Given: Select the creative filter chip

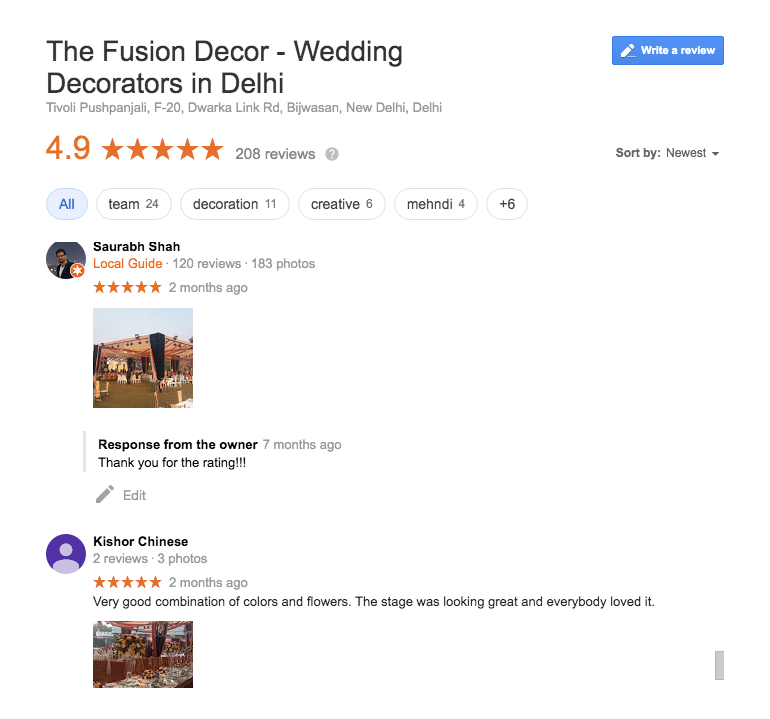Looking at the screenshot, I should (x=342, y=204).
